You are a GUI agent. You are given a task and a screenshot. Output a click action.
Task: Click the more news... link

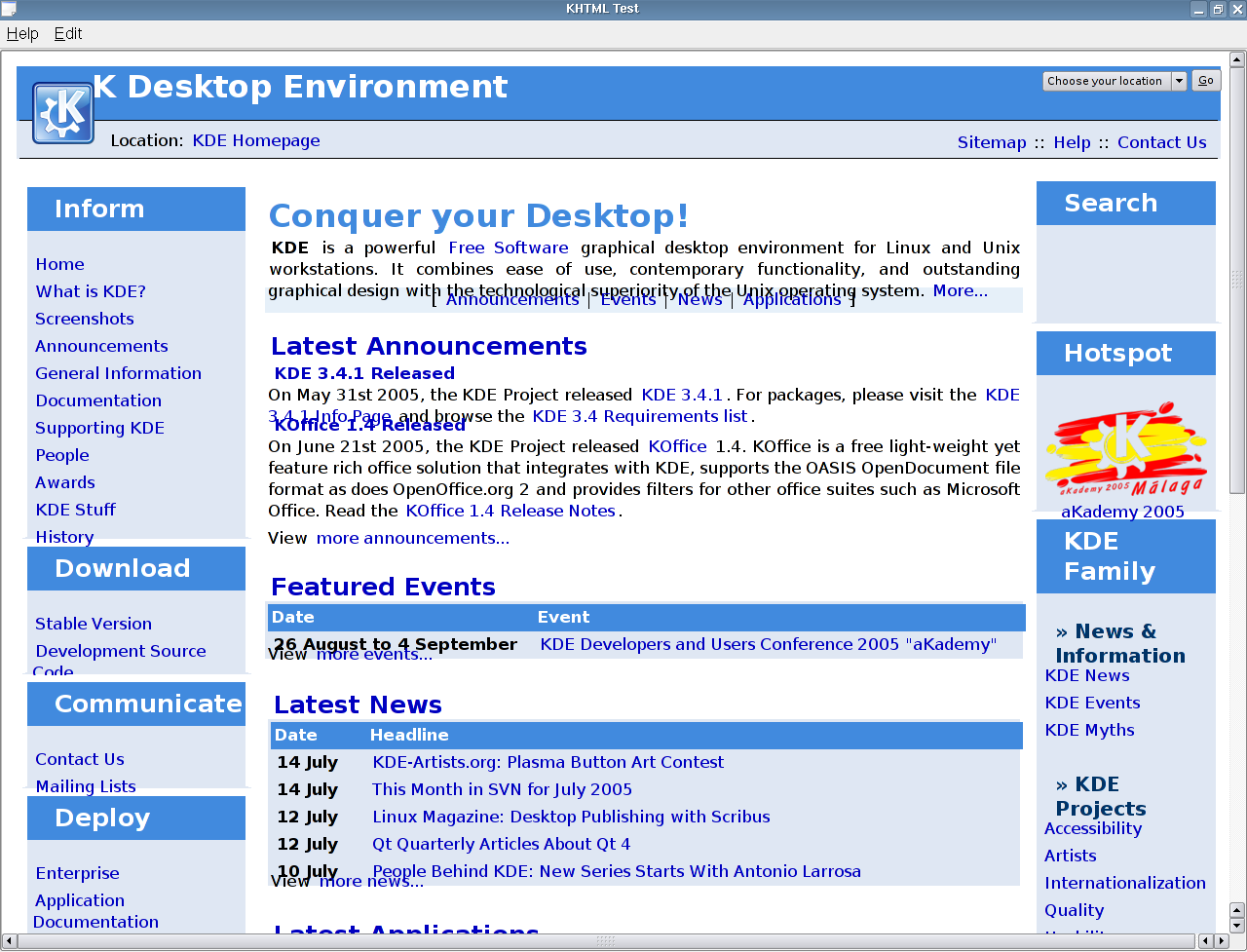[x=371, y=881]
